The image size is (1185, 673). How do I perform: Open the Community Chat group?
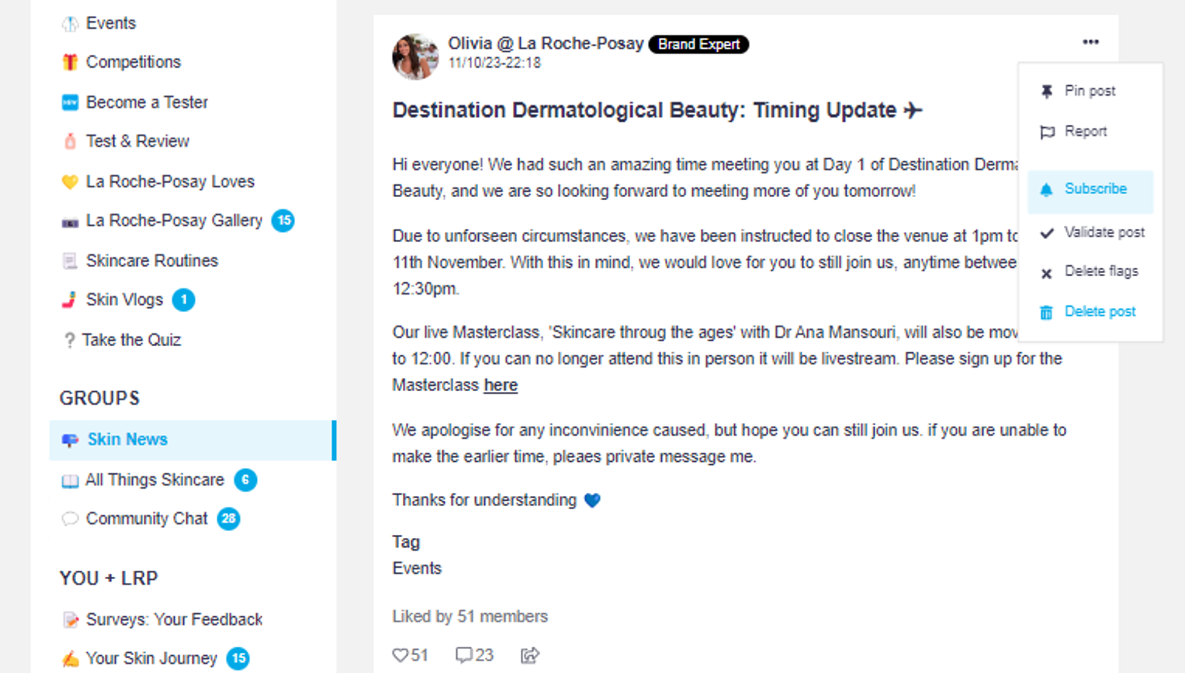click(x=146, y=519)
